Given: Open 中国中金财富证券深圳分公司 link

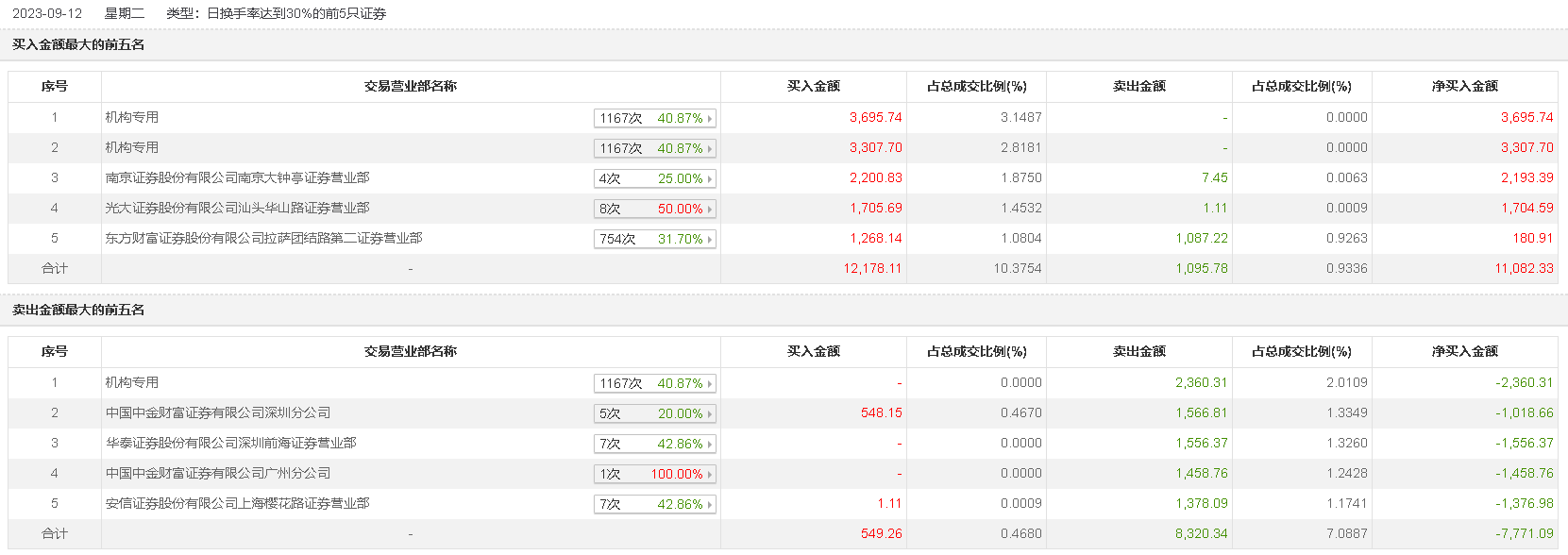Looking at the screenshot, I should tap(218, 413).
